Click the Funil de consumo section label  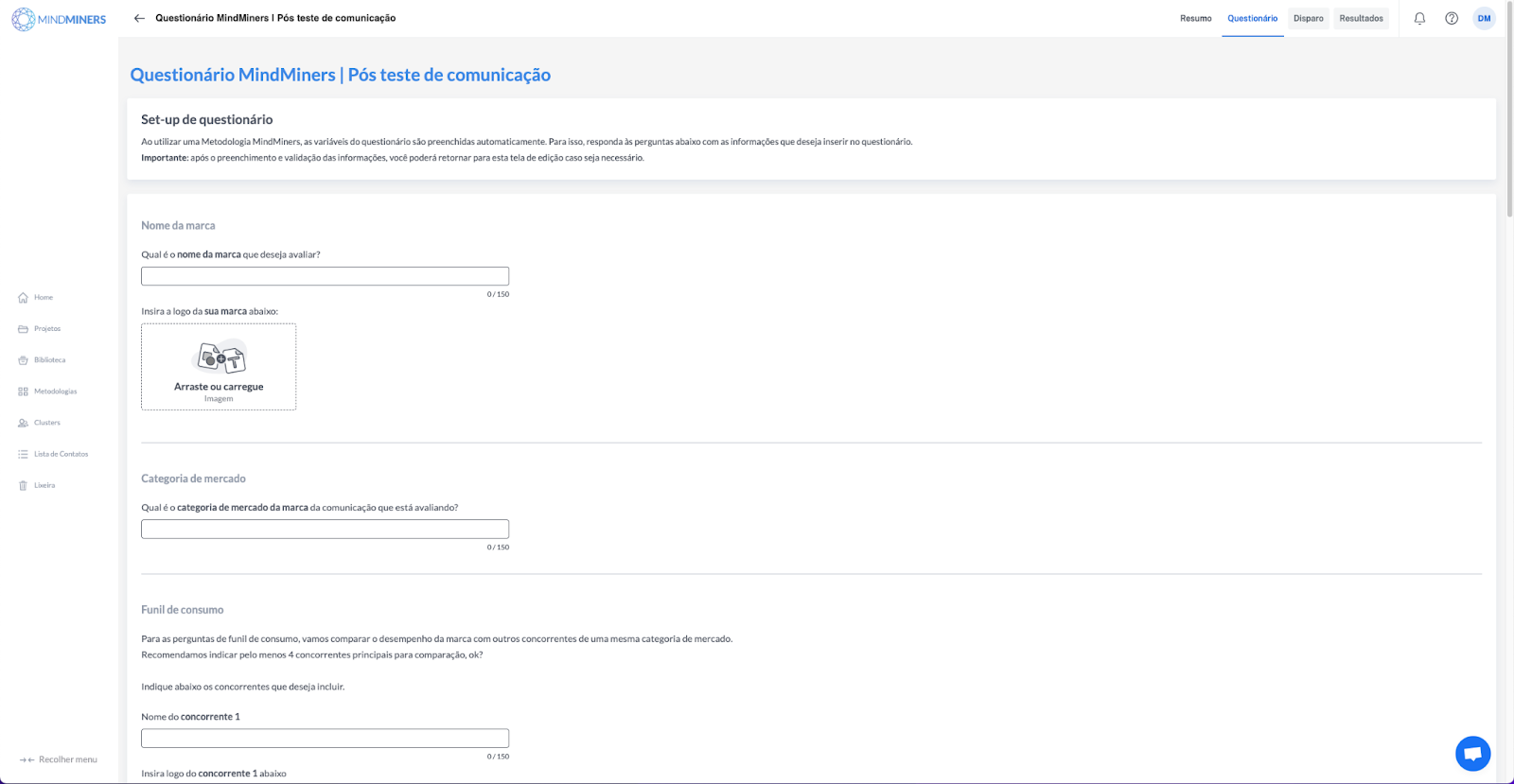click(x=183, y=610)
